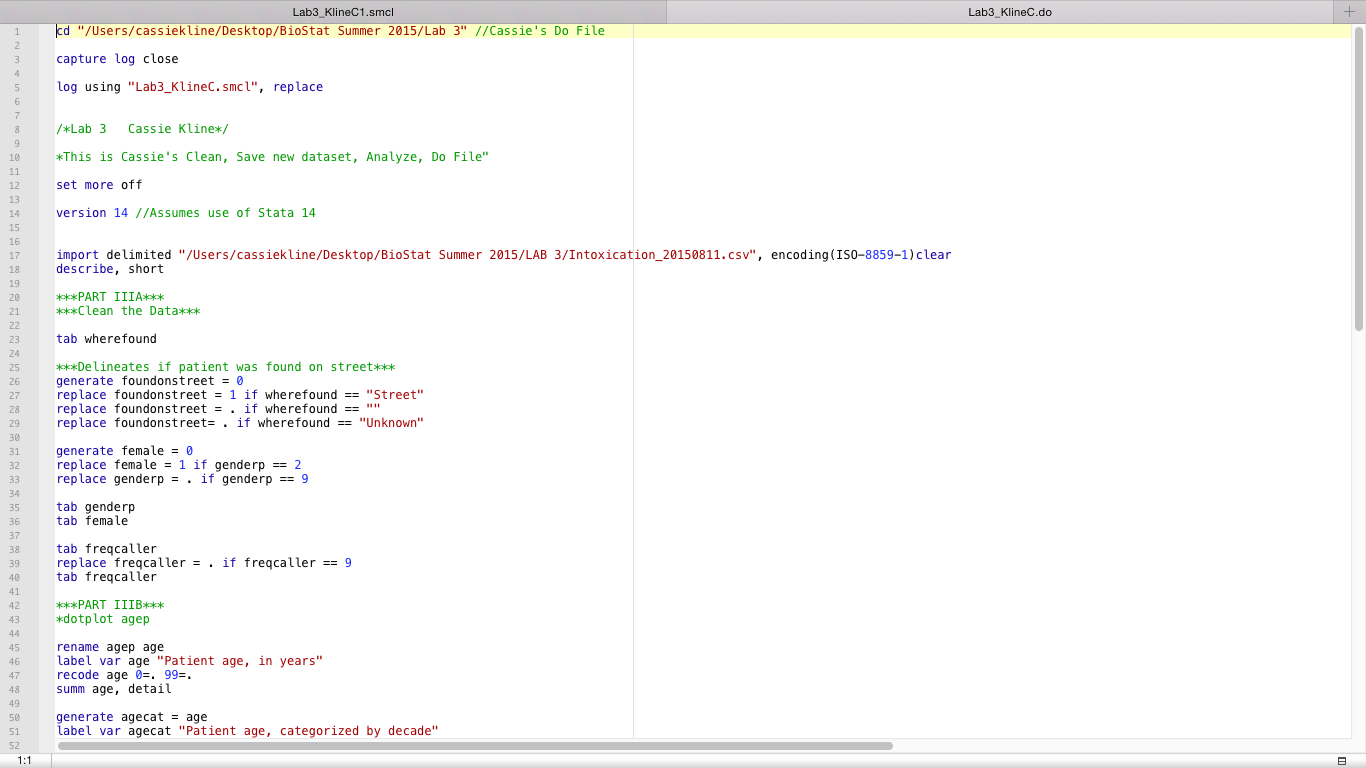The width and height of the screenshot is (1366, 768).
Task: Click line number 17 in the gutter
Action: pyautogui.click(x=16, y=255)
